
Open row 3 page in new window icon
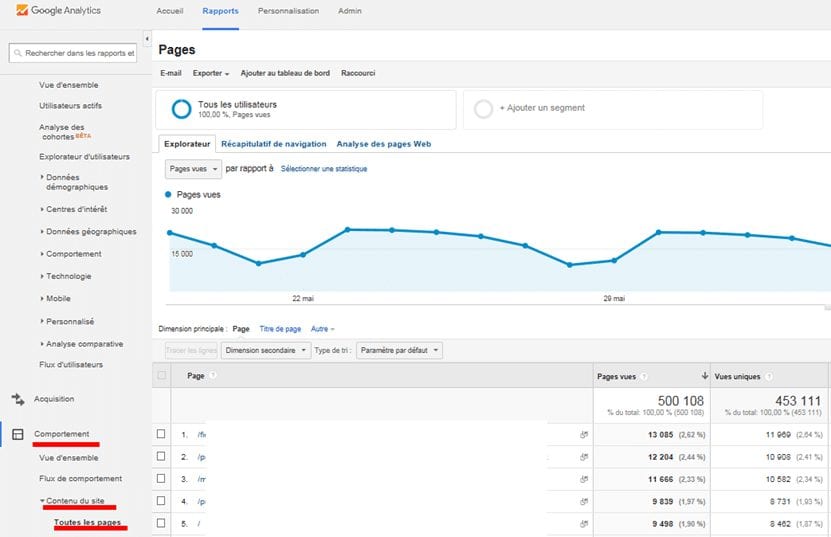tap(584, 479)
